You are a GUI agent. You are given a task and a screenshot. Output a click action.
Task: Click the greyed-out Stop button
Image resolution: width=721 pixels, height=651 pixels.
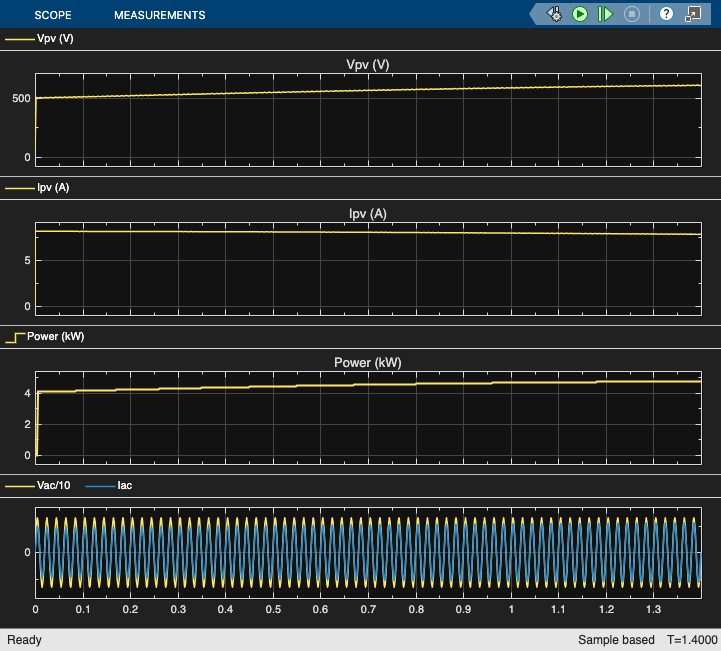631,14
